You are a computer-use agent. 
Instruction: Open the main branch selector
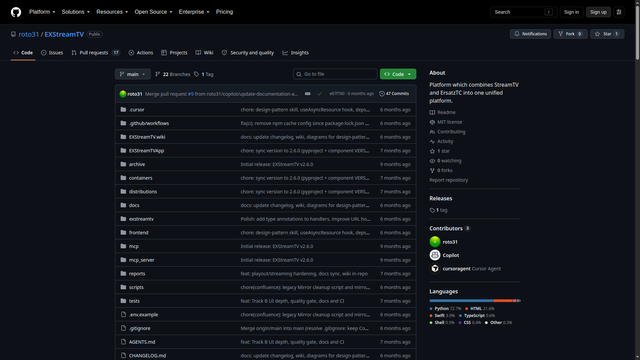coord(133,74)
